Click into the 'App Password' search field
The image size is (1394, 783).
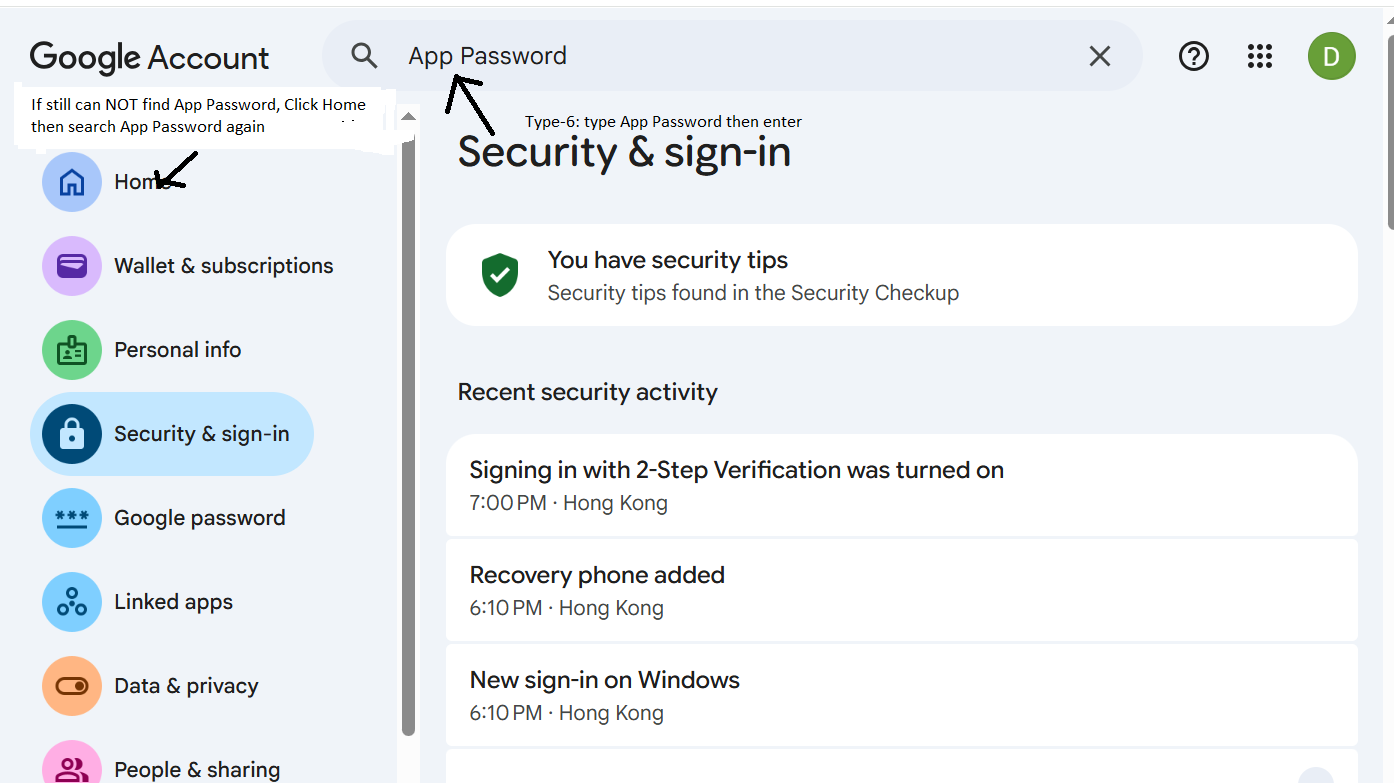pos(732,56)
